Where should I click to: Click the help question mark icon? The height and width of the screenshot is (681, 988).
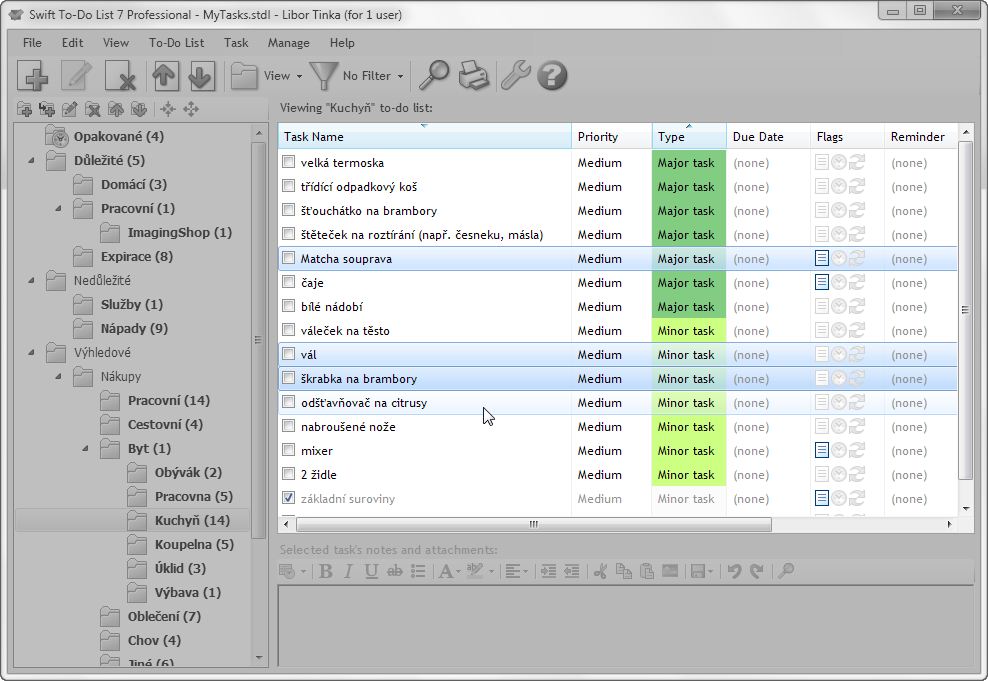click(x=552, y=76)
